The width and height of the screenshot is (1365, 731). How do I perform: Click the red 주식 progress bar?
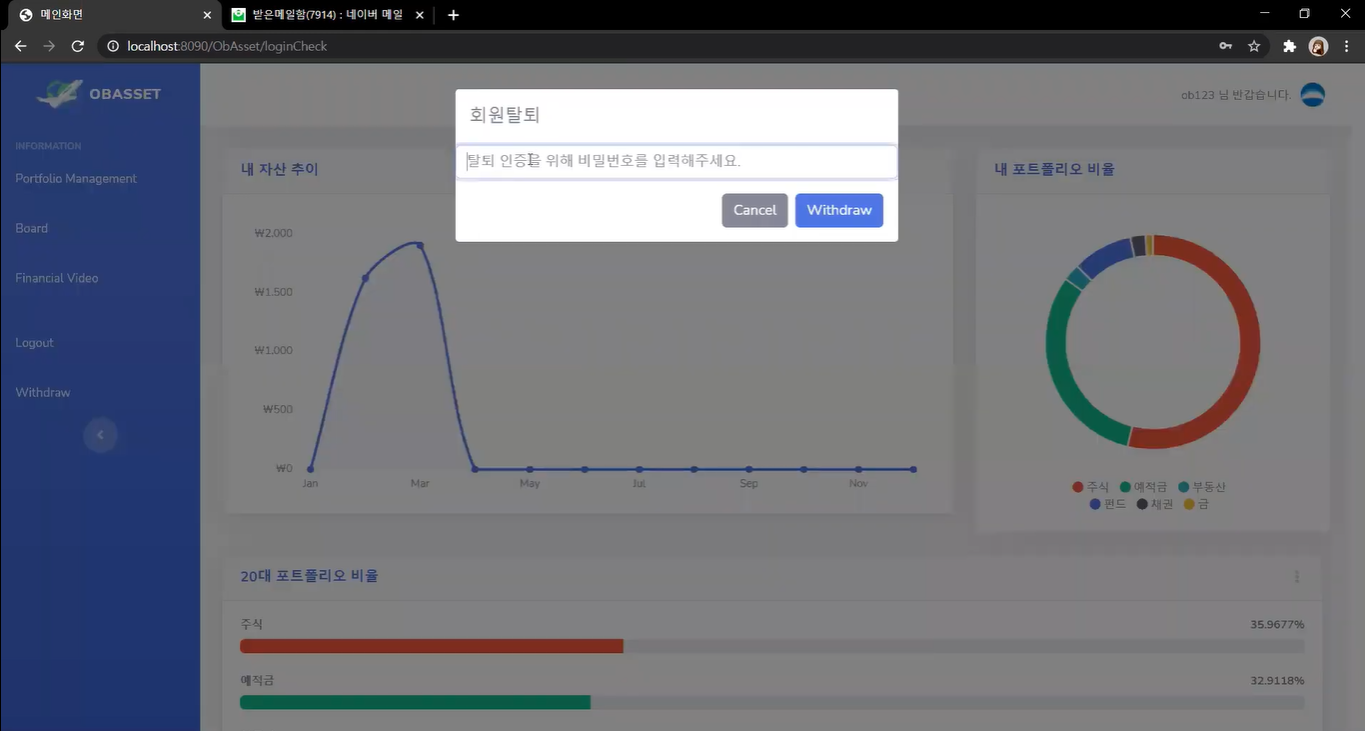click(x=430, y=646)
